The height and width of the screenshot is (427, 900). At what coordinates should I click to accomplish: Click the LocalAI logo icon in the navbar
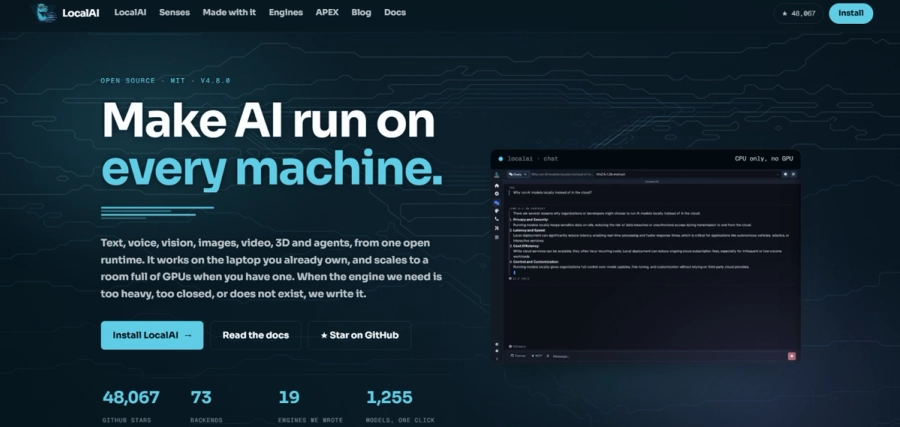(x=46, y=13)
